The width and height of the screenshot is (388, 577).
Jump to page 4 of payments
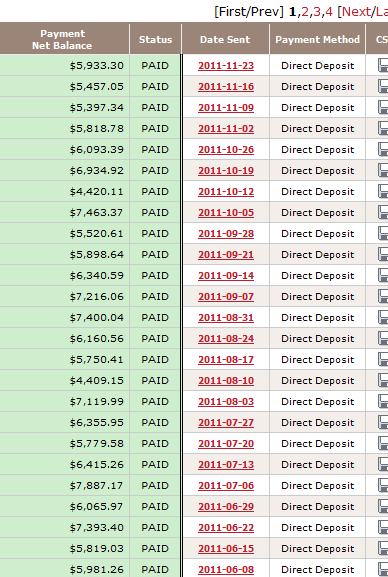click(329, 12)
